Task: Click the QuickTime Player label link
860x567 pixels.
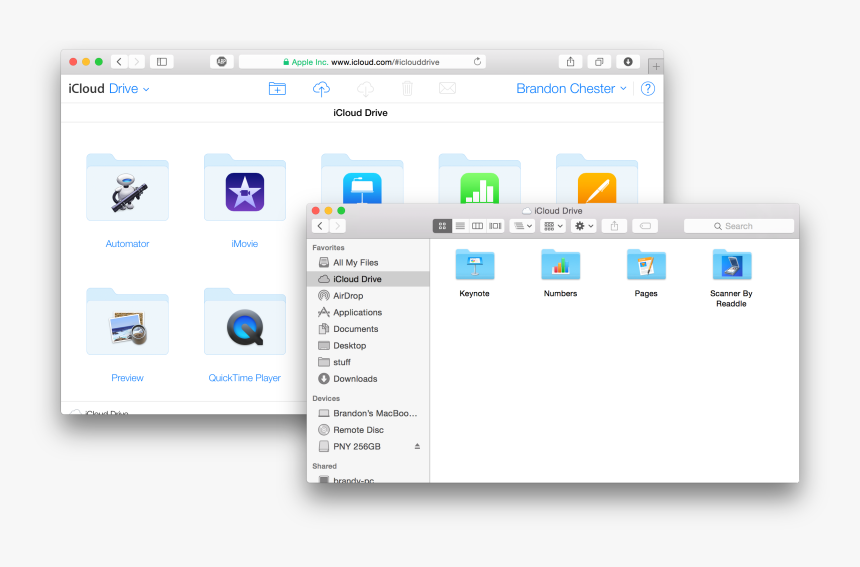Action: click(x=245, y=378)
